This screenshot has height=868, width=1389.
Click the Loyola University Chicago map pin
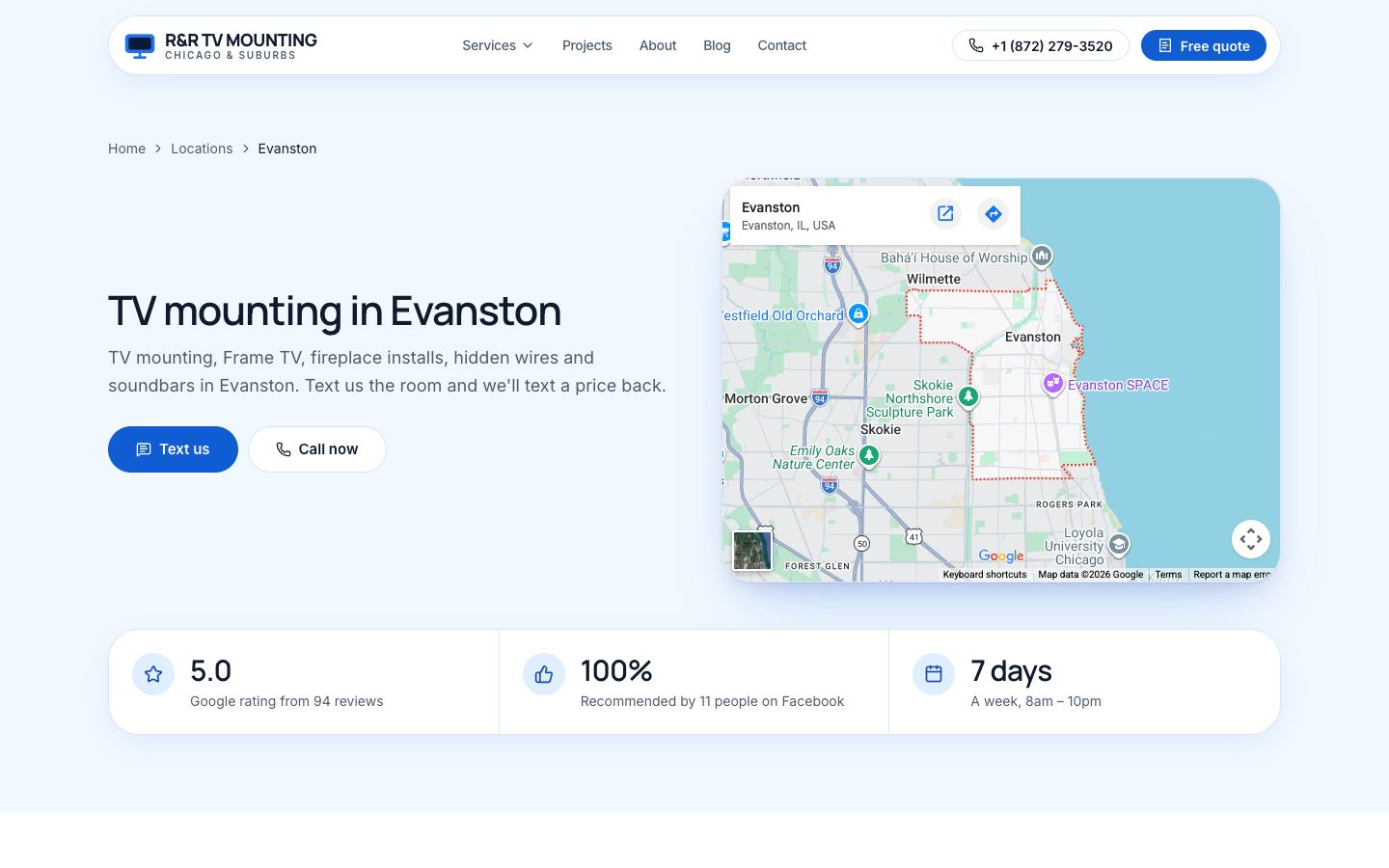(1119, 545)
